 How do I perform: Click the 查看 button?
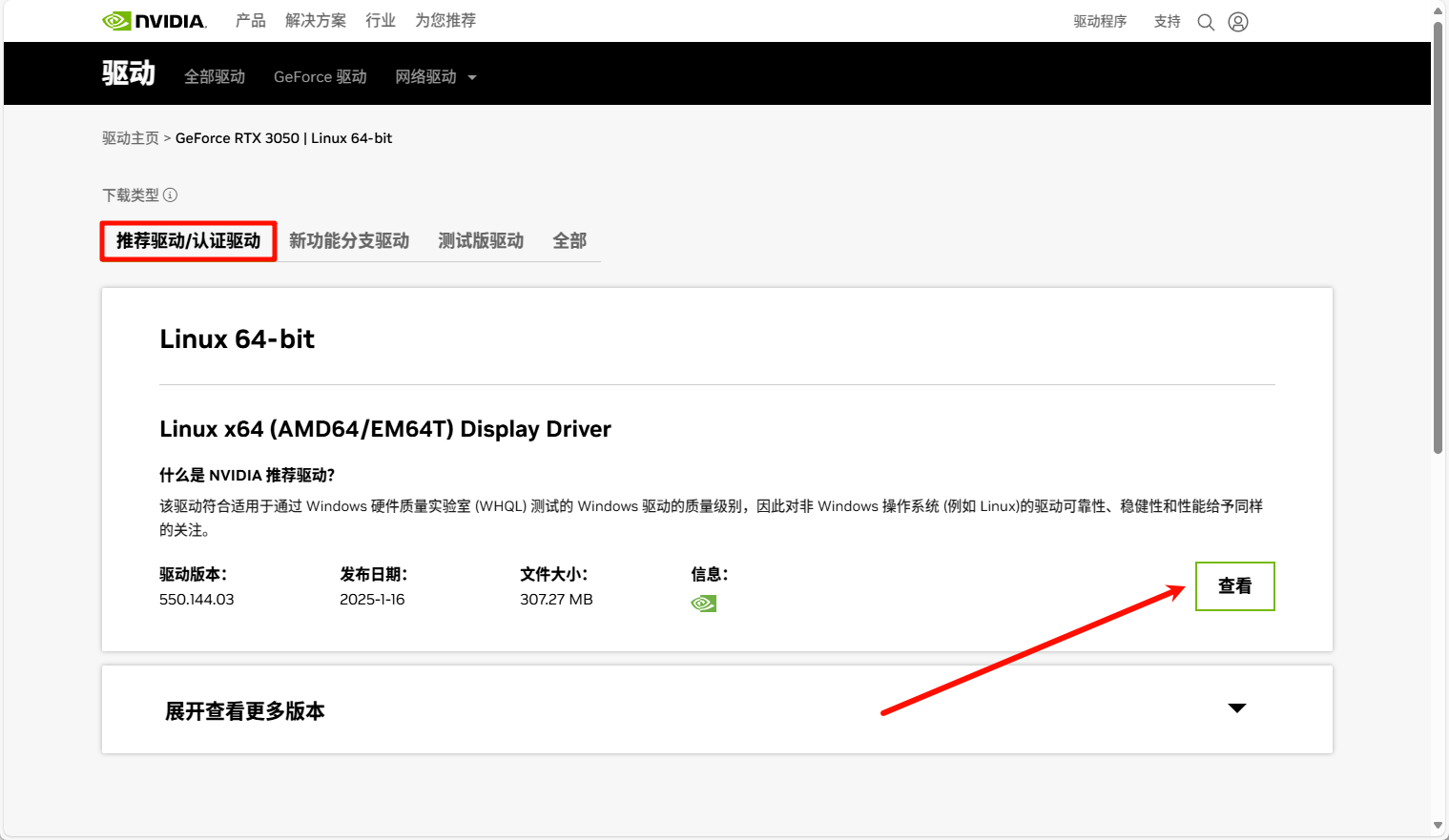click(1234, 586)
